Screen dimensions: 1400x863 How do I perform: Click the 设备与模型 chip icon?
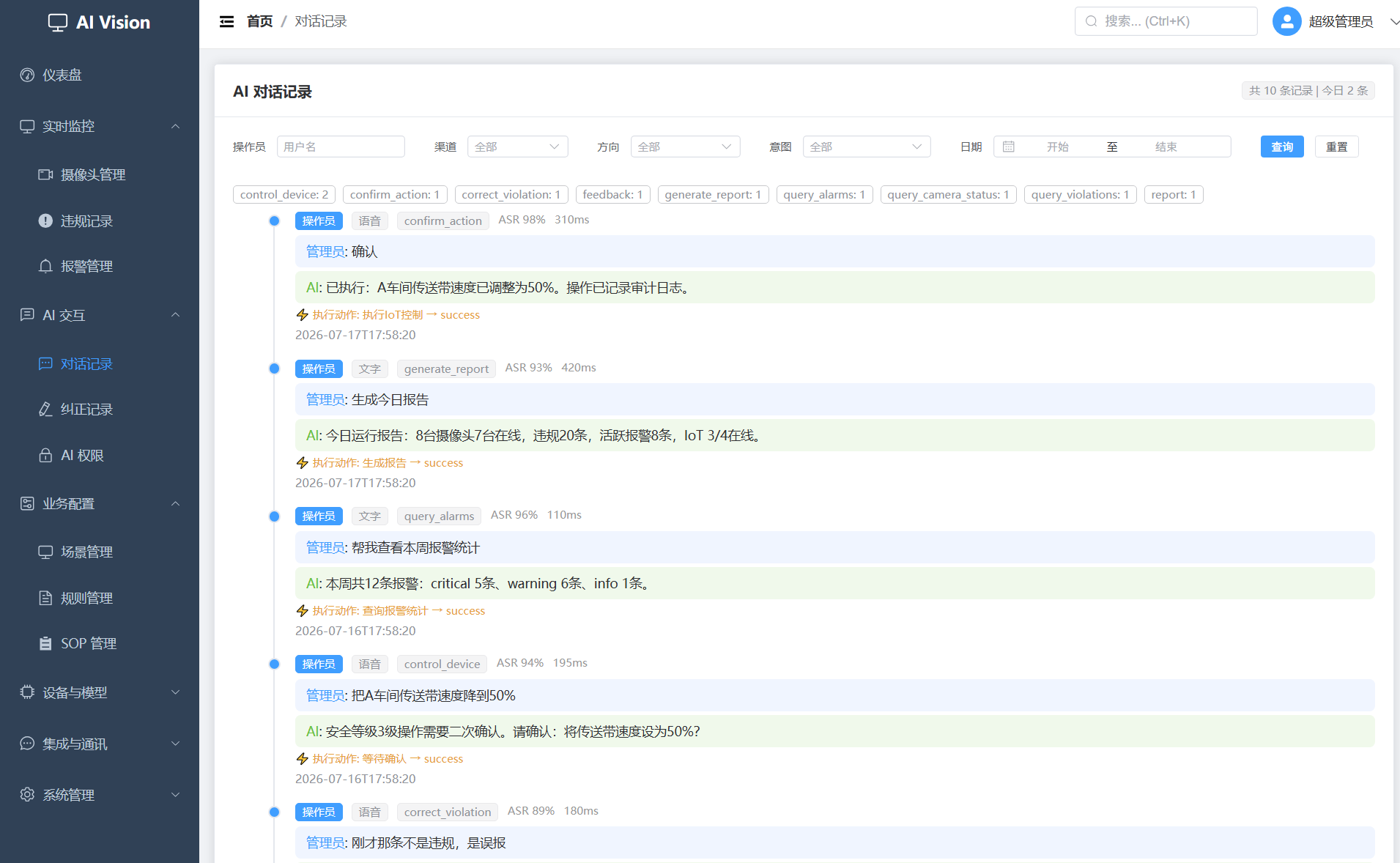(27, 692)
